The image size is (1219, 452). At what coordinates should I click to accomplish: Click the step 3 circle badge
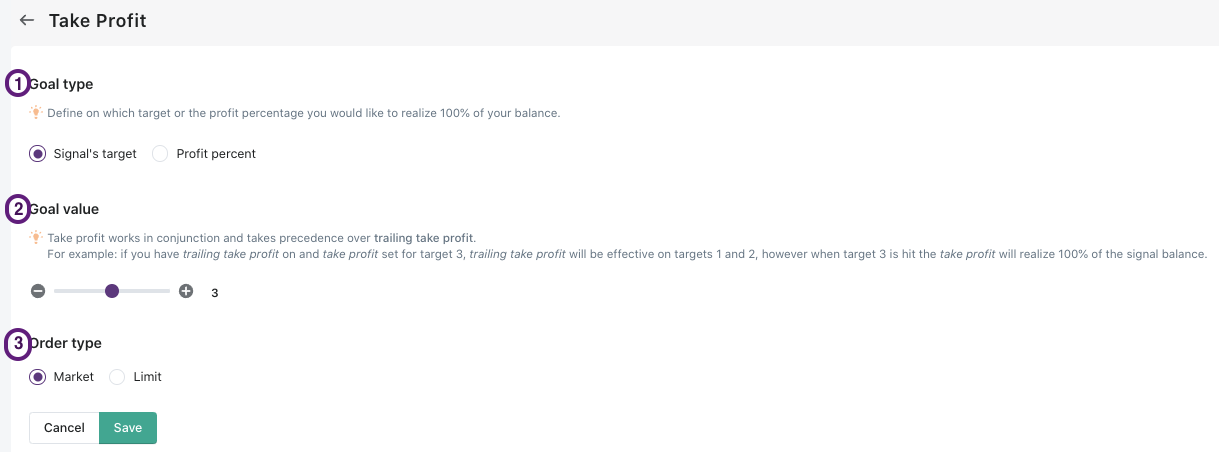(18, 344)
